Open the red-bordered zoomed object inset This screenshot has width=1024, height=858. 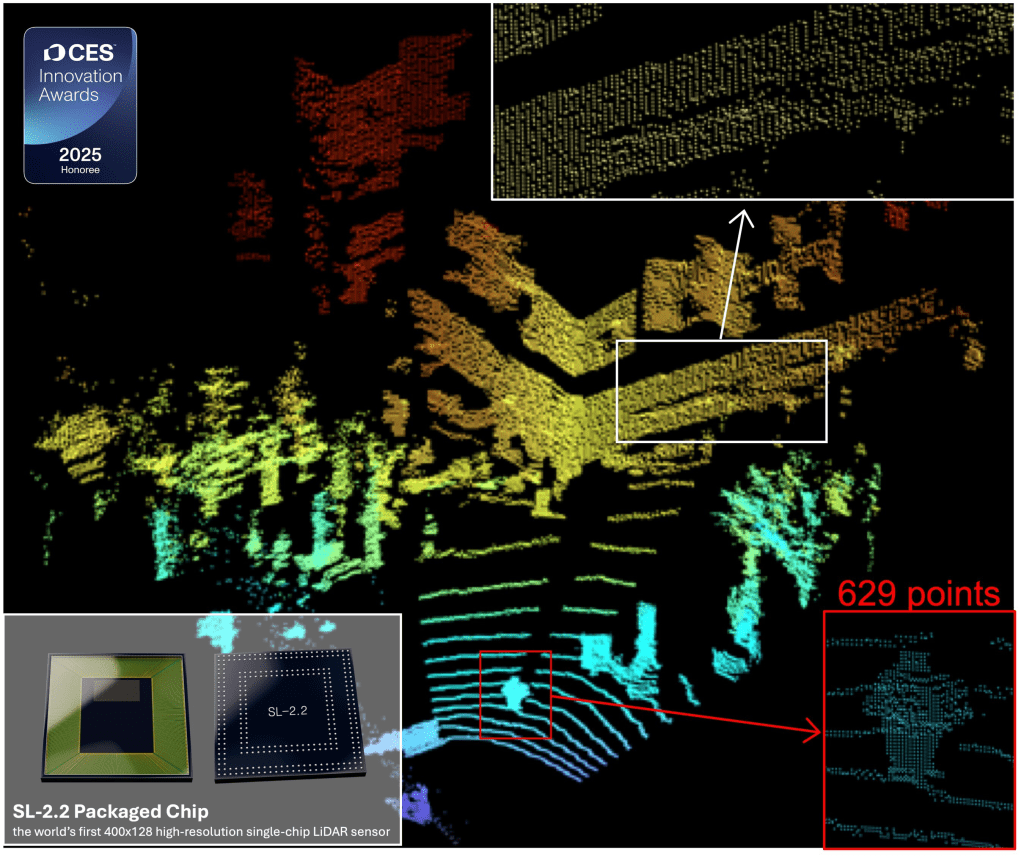coord(919,728)
